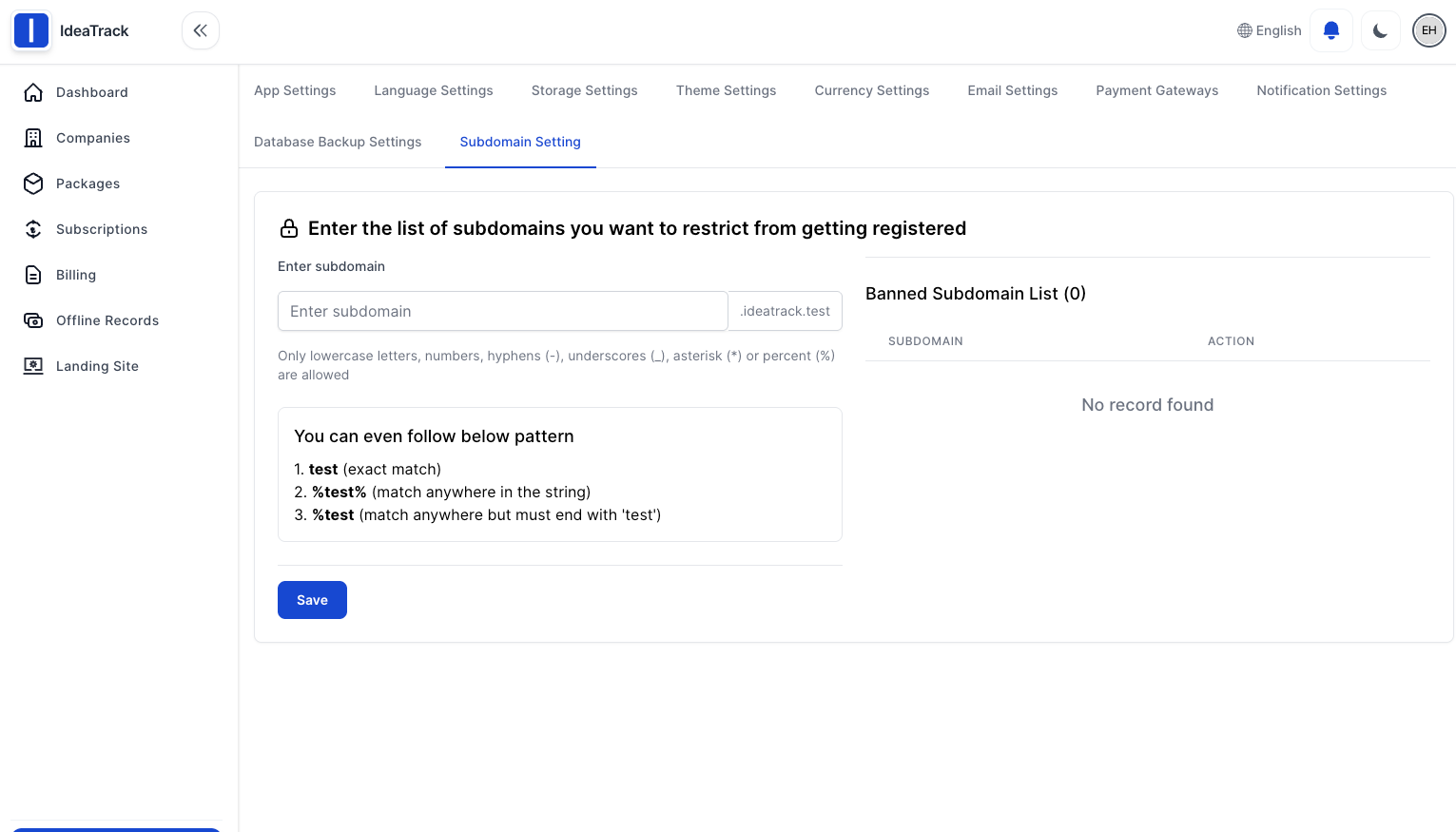Go to Dashboard home icon

(x=33, y=92)
